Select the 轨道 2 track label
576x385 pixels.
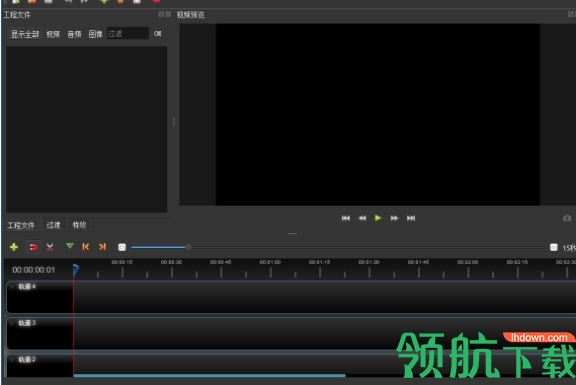click(27, 359)
